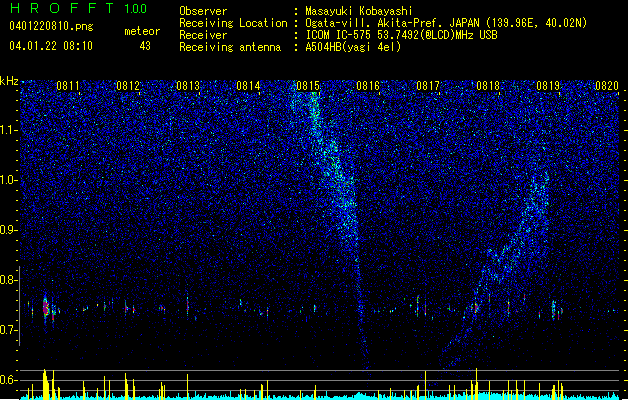Click the Ogata-vill. Akita-Pref. JAPAN location text
The width and height of the screenshot is (629, 400).
tap(446, 23)
